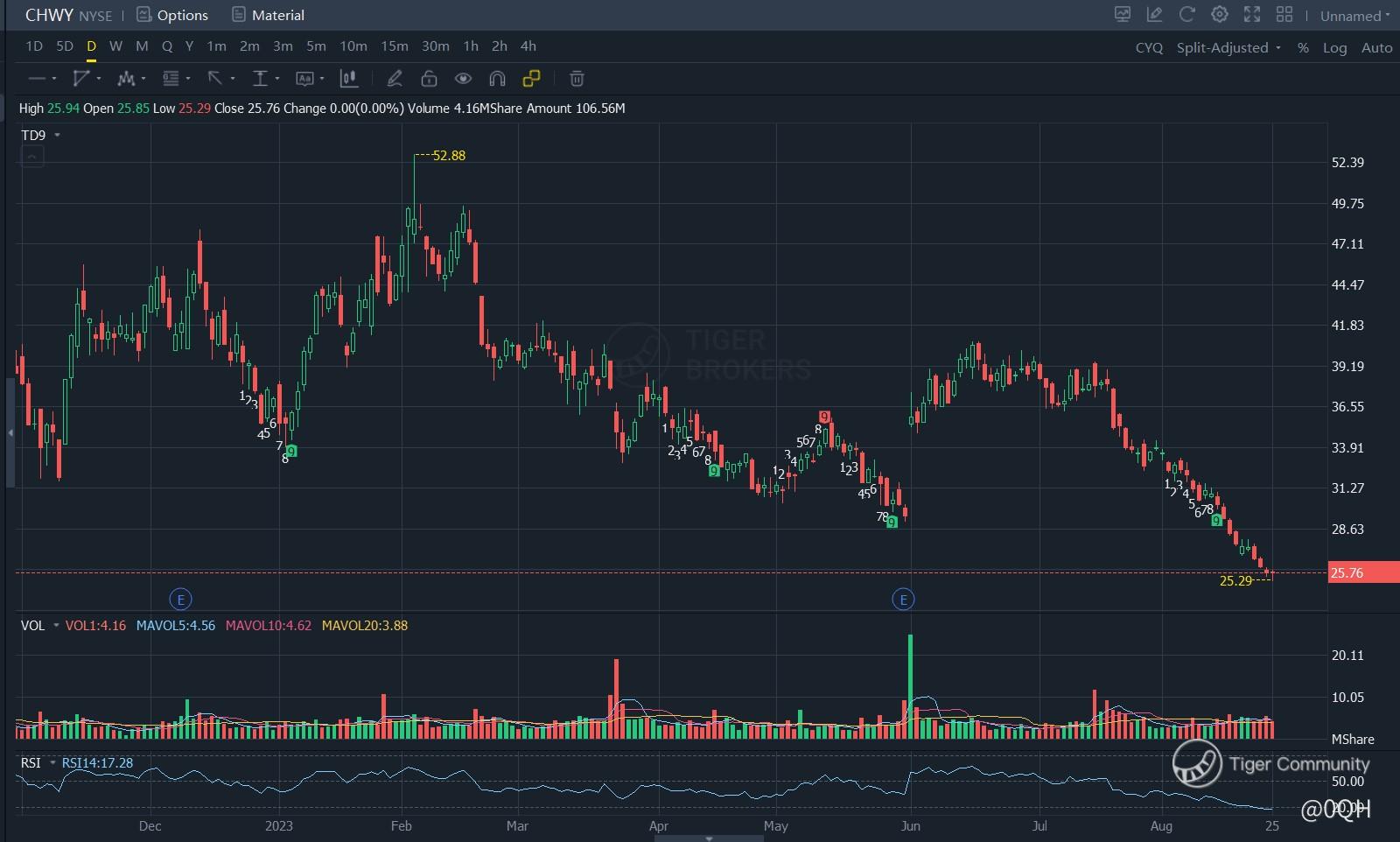The image size is (1400, 842).
Task: Select the pencil drawing tool in toolbar
Action: [395, 79]
